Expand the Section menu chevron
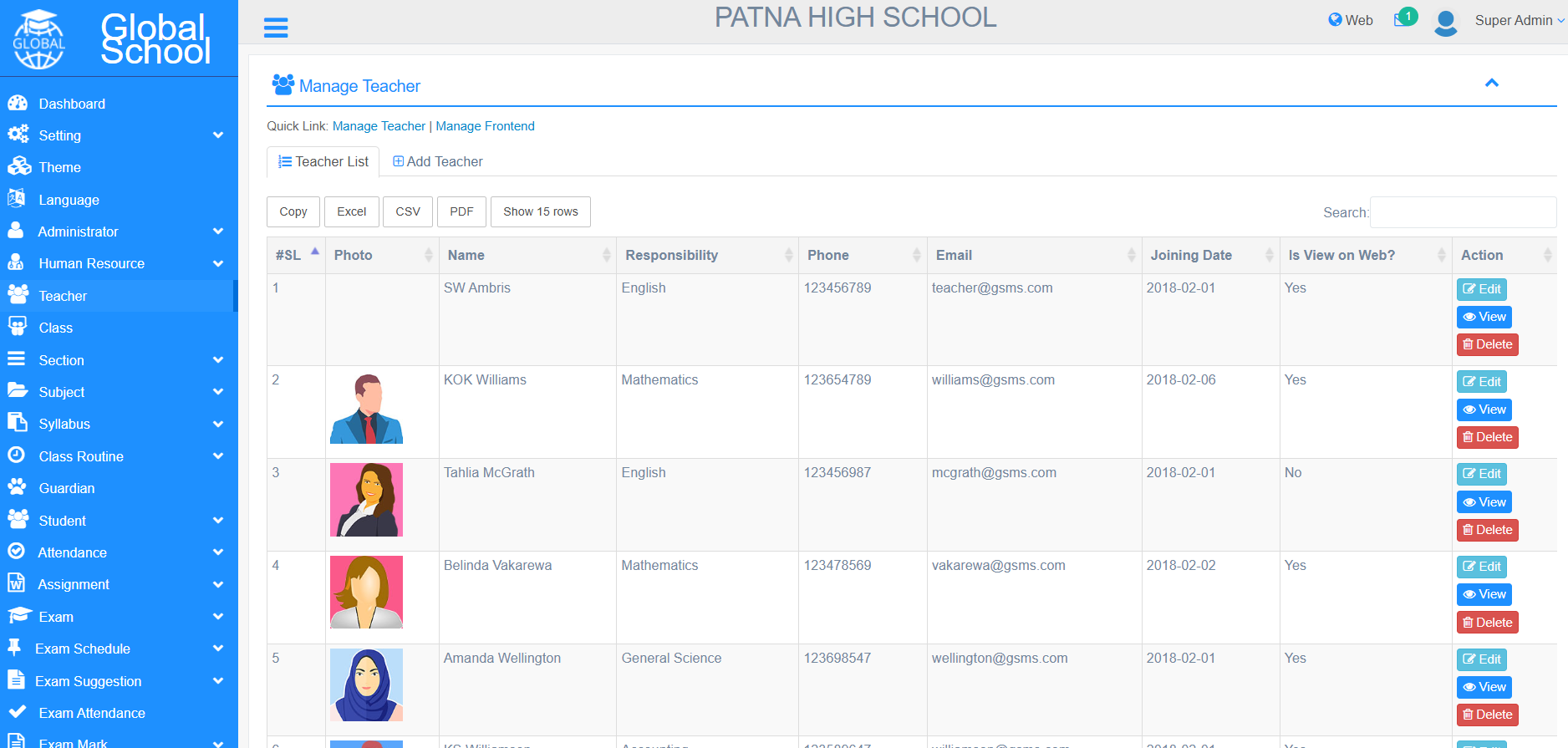 click(x=218, y=360)
